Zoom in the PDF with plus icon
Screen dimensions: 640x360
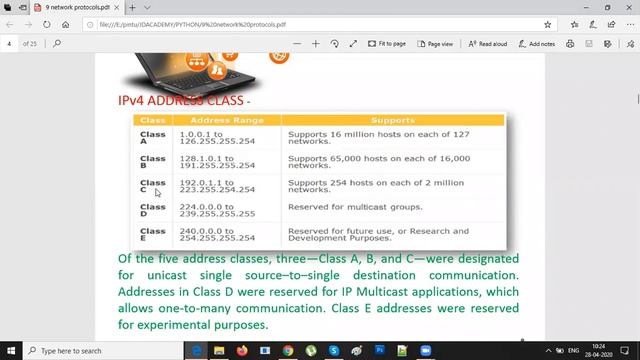(316, 44)
